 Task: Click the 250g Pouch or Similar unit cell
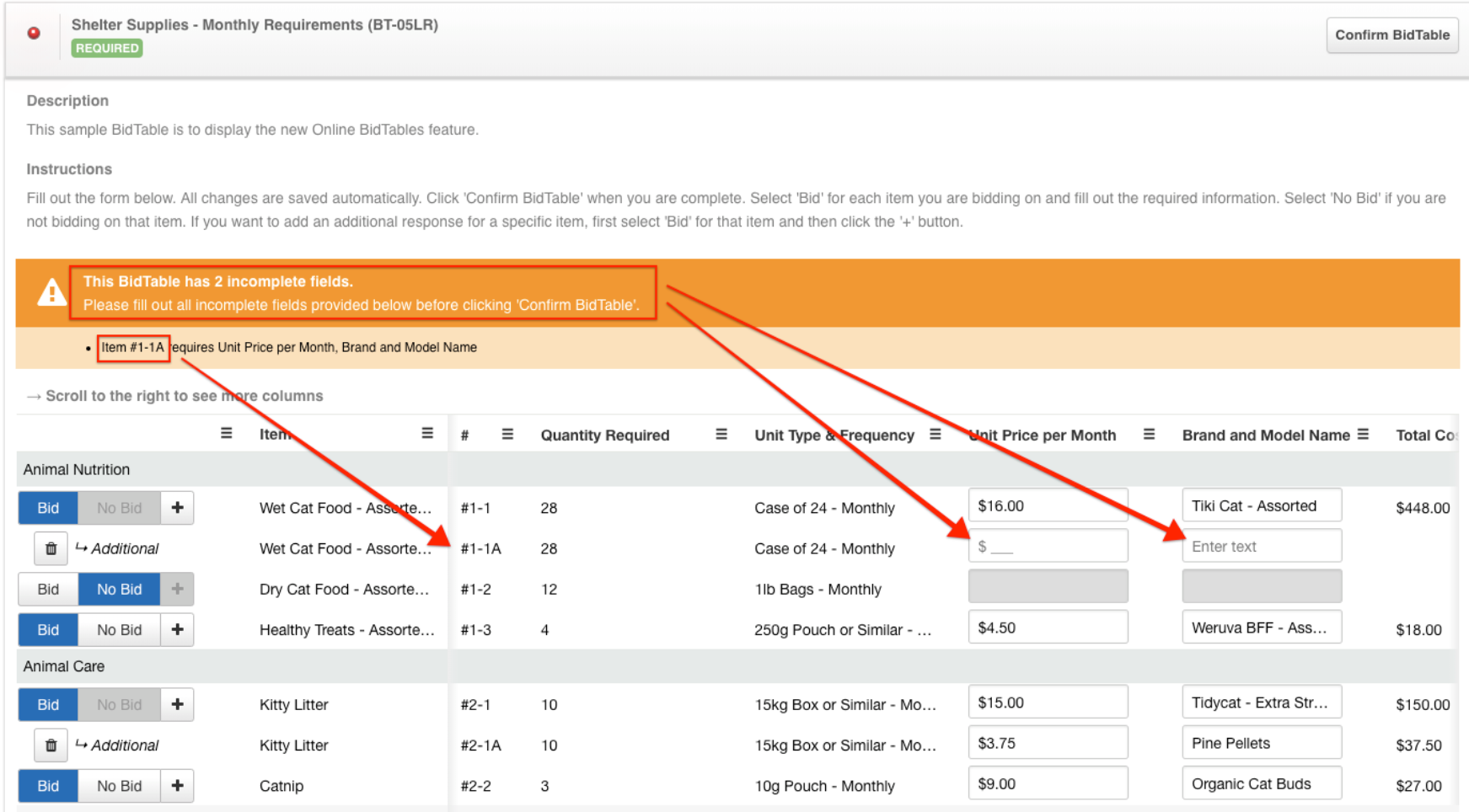pos(843,630)
